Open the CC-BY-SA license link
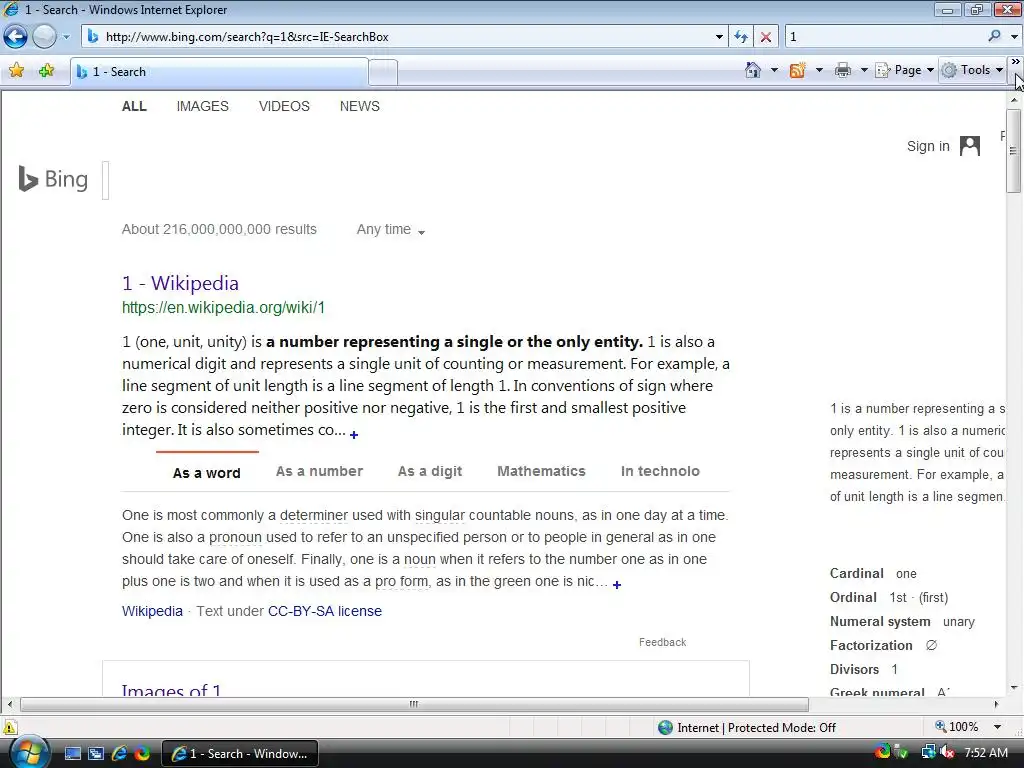Screen dimensions: 1024x768 pos(325,611)
